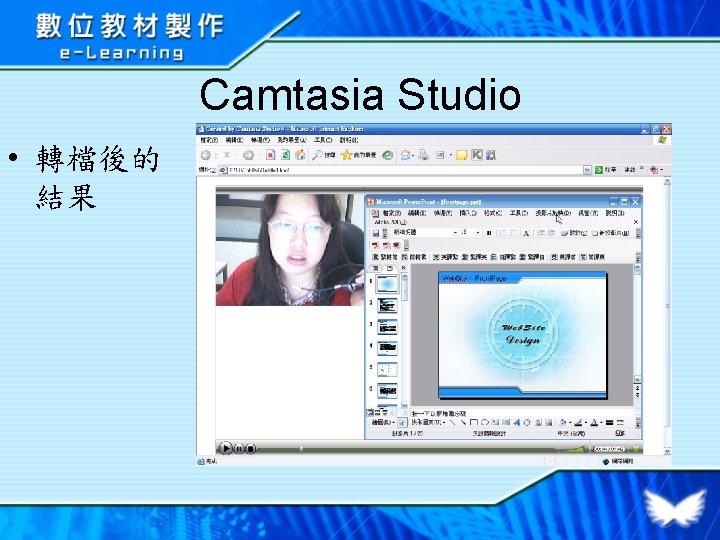Switch to Outline tab in PowerPoint pane
Viewport: 720px width, 540px height.
click(x=375, y=268)
